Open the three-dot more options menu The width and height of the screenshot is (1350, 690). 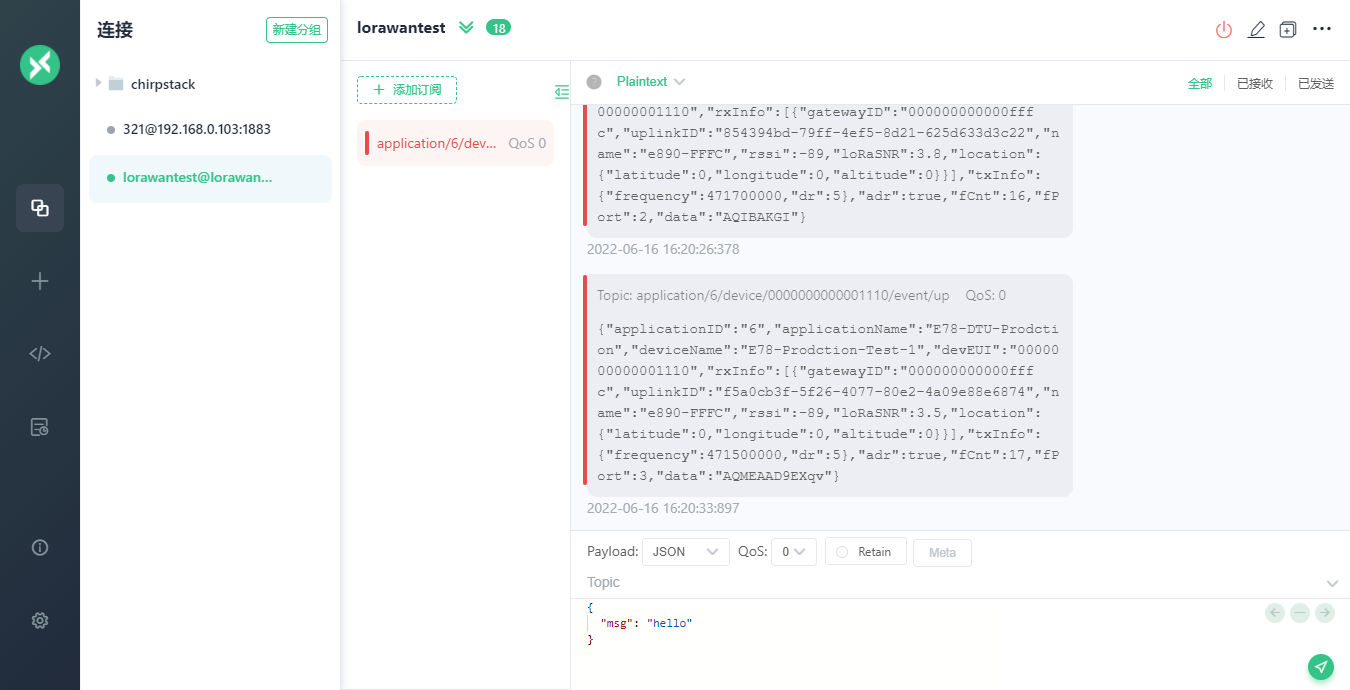(x=1322, y=29)
